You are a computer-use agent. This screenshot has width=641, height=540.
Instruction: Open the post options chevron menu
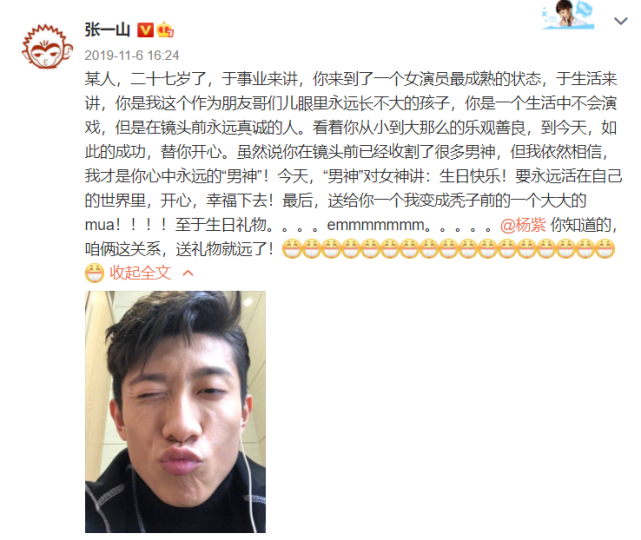[x=621, y=21]
